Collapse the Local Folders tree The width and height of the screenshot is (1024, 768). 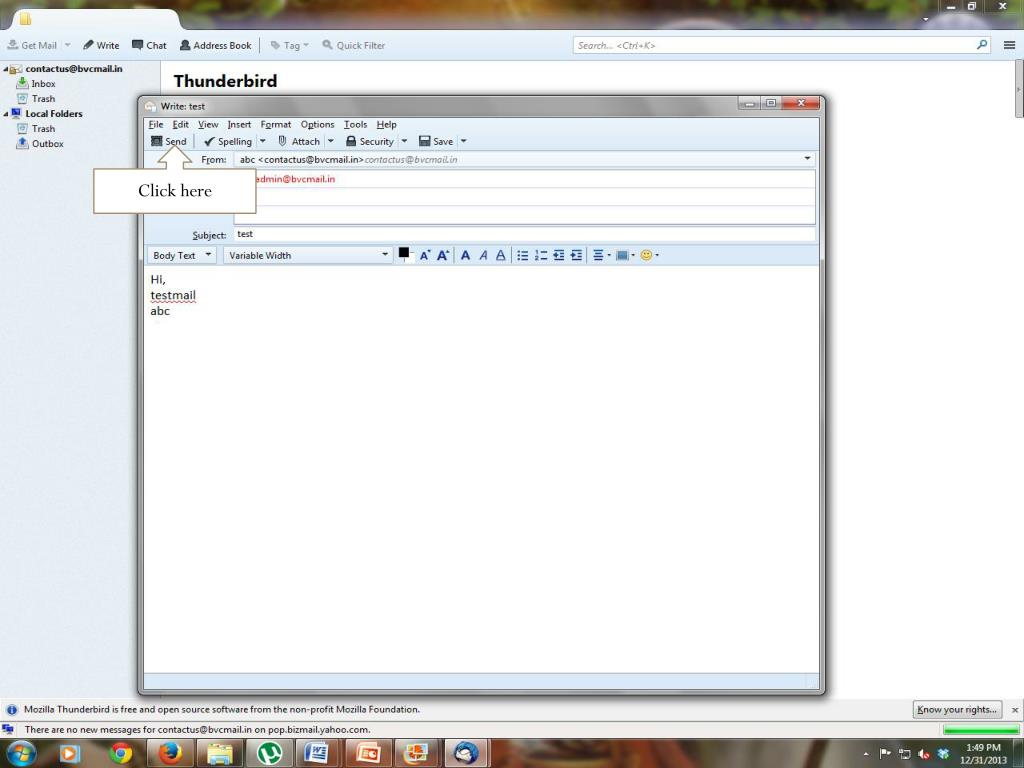click(5, 114)
